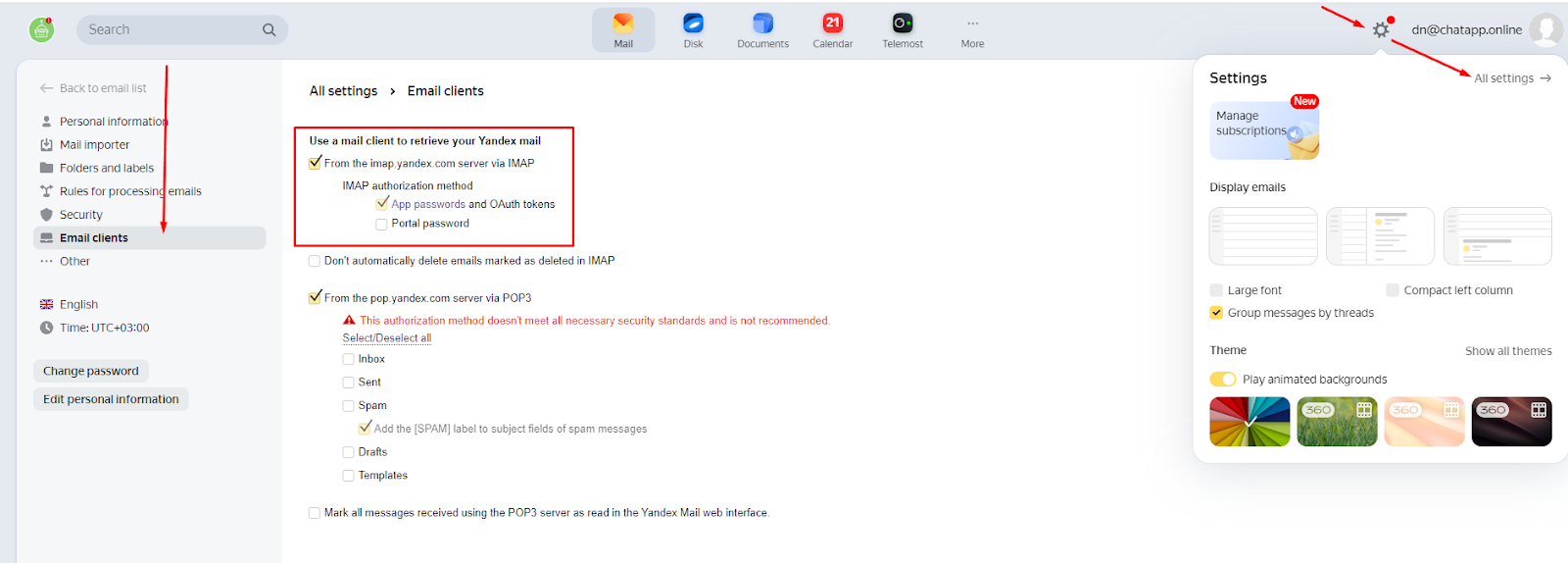Viewport: 1568px width, 563px height.
Task: Click the settings gear icon
Action: pyautogui.click(x=1381, y=29)
